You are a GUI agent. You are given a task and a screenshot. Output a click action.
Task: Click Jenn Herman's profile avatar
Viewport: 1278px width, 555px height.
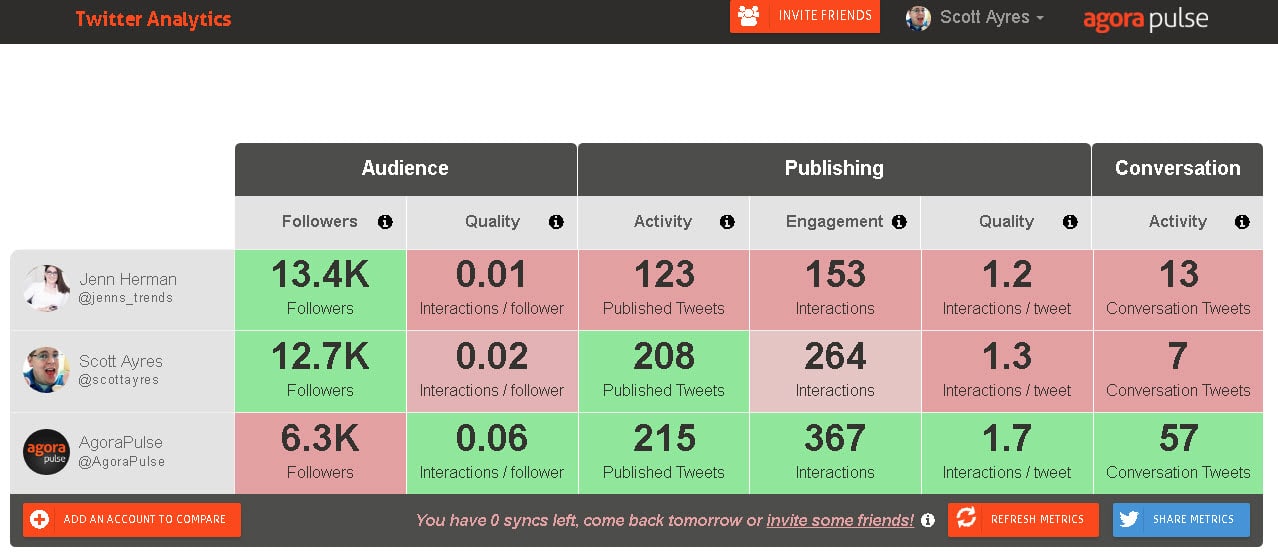(46, 288)
